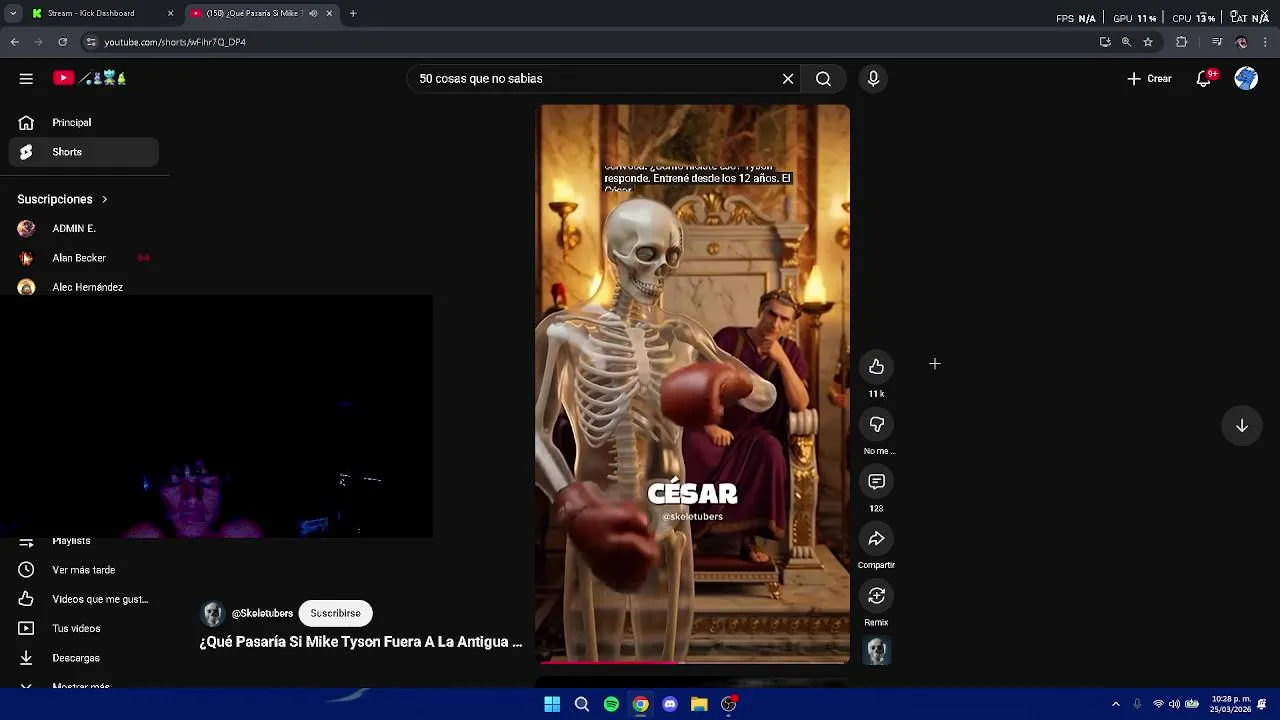Reload the page
The width and height of the screenshot is (1280, 720).
(63, 42)
